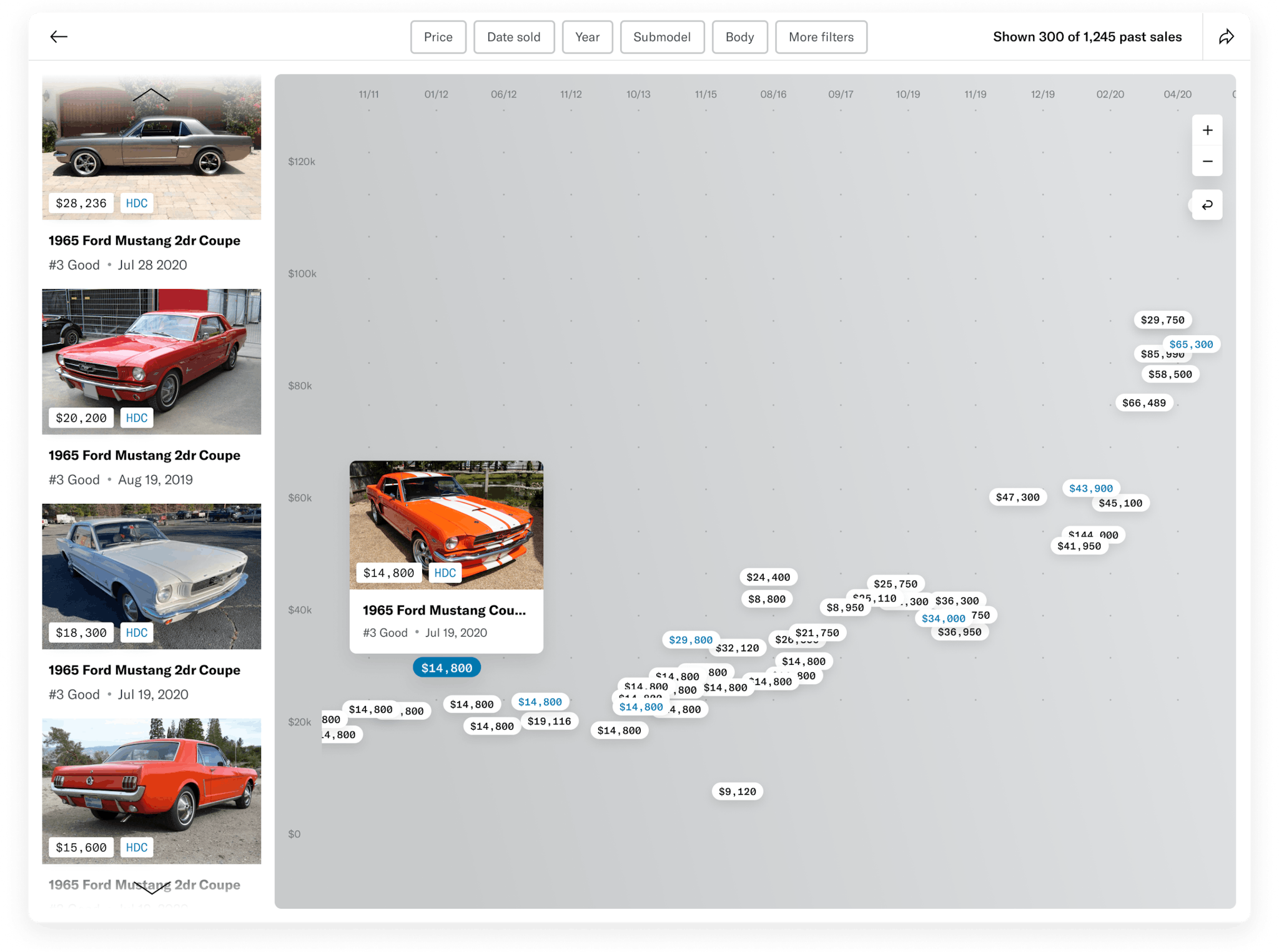The width and height of the screenshot is (1279, 952).
Task: Click the HDC badge on the $28,236 listing
Action: click(137, 203)
